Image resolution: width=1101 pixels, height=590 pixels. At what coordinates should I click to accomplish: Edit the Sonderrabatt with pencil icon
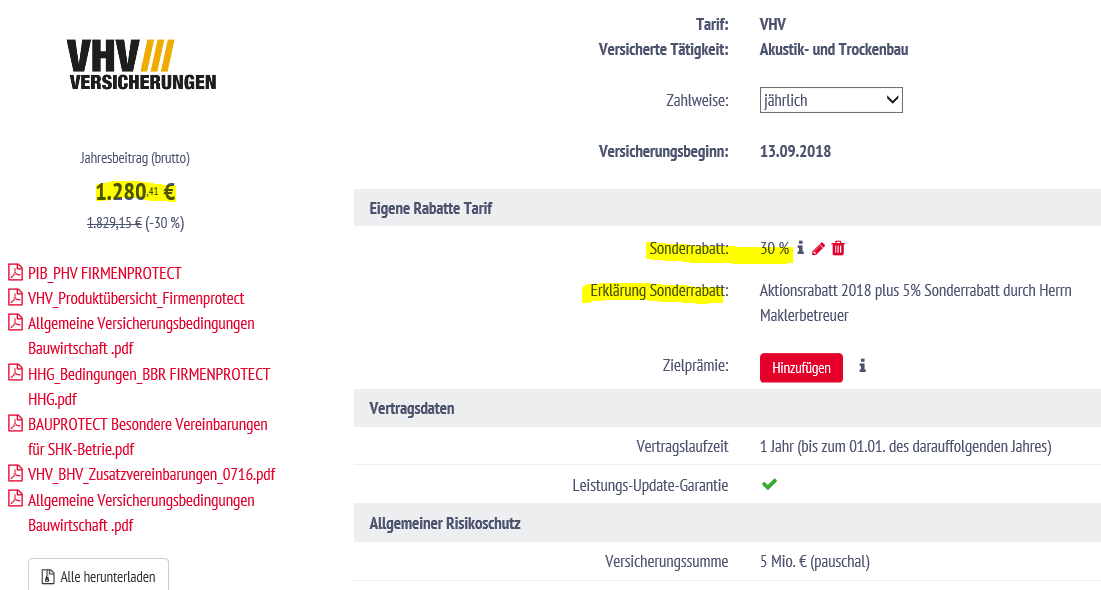point(818,249)
